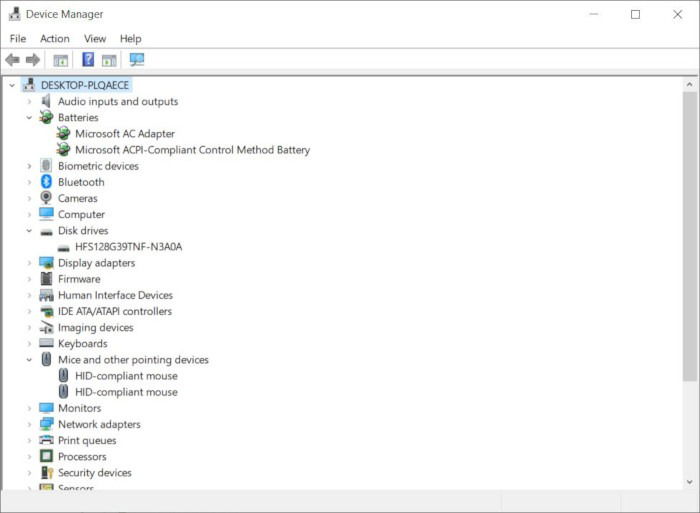Maximize the Device Manager window
Screen dimensions: 700x513
pyautogui.click(x=635, y=14)
